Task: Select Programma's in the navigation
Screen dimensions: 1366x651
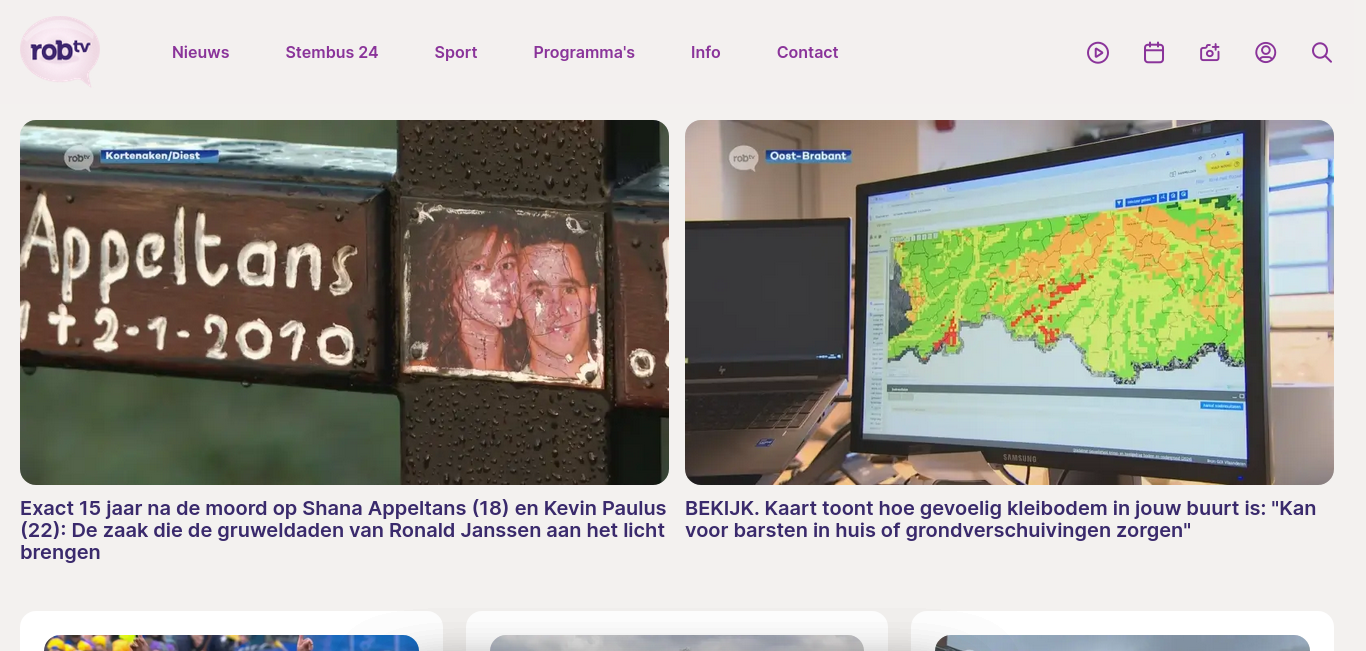Action: point(584,52)
